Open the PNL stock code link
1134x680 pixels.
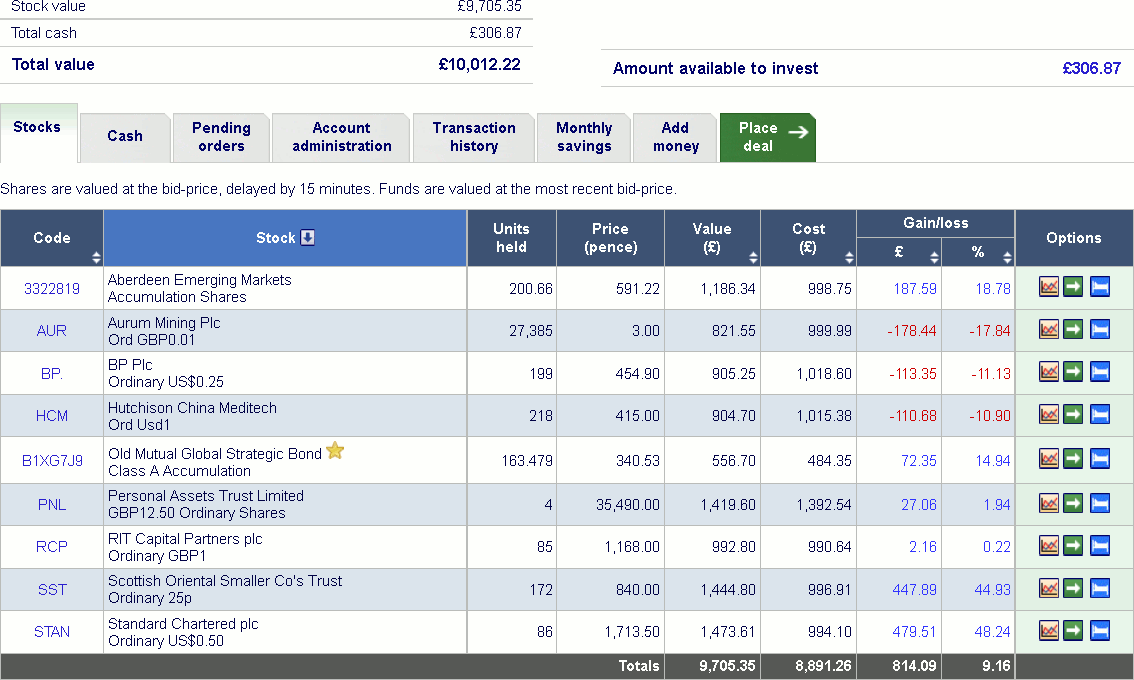point(51,505)
